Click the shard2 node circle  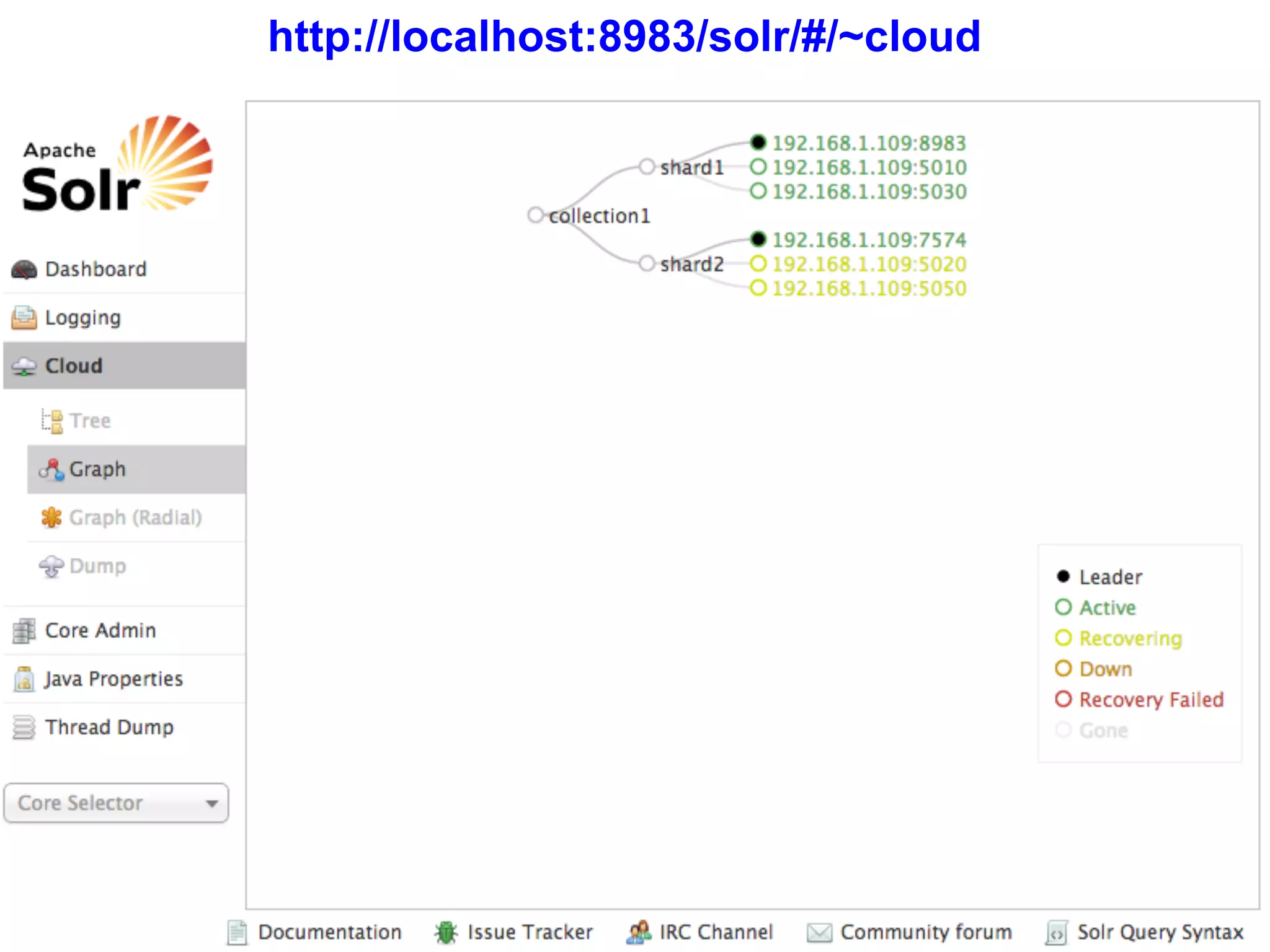(x=647, y=263)
